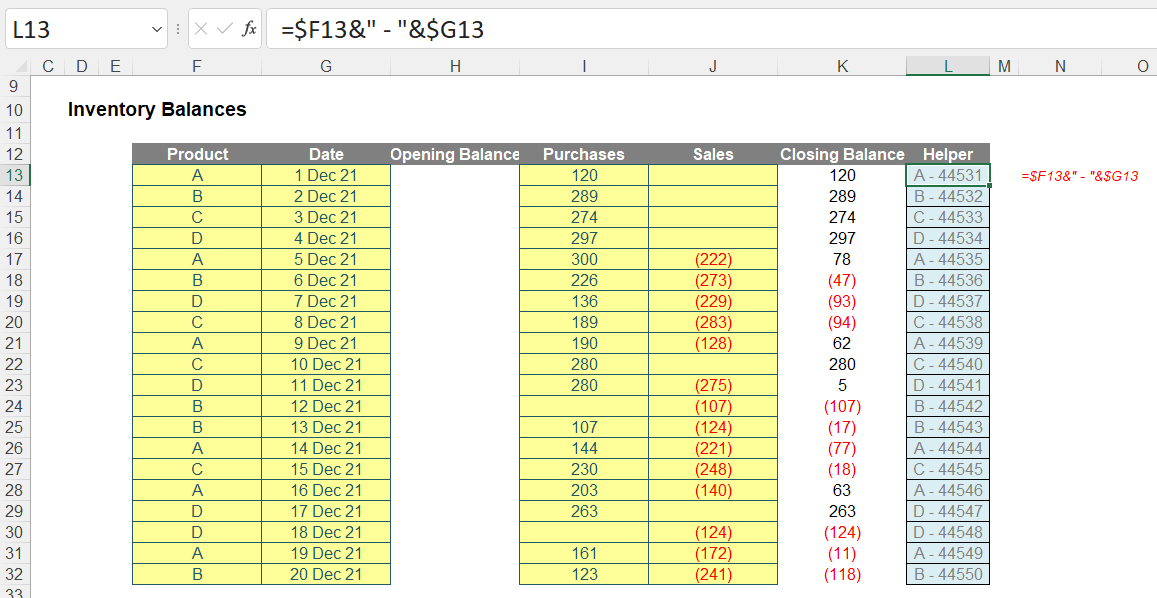The height and width of the screenshot is (598, 1157).
Task: Select column K header
Action: (842, 66)
